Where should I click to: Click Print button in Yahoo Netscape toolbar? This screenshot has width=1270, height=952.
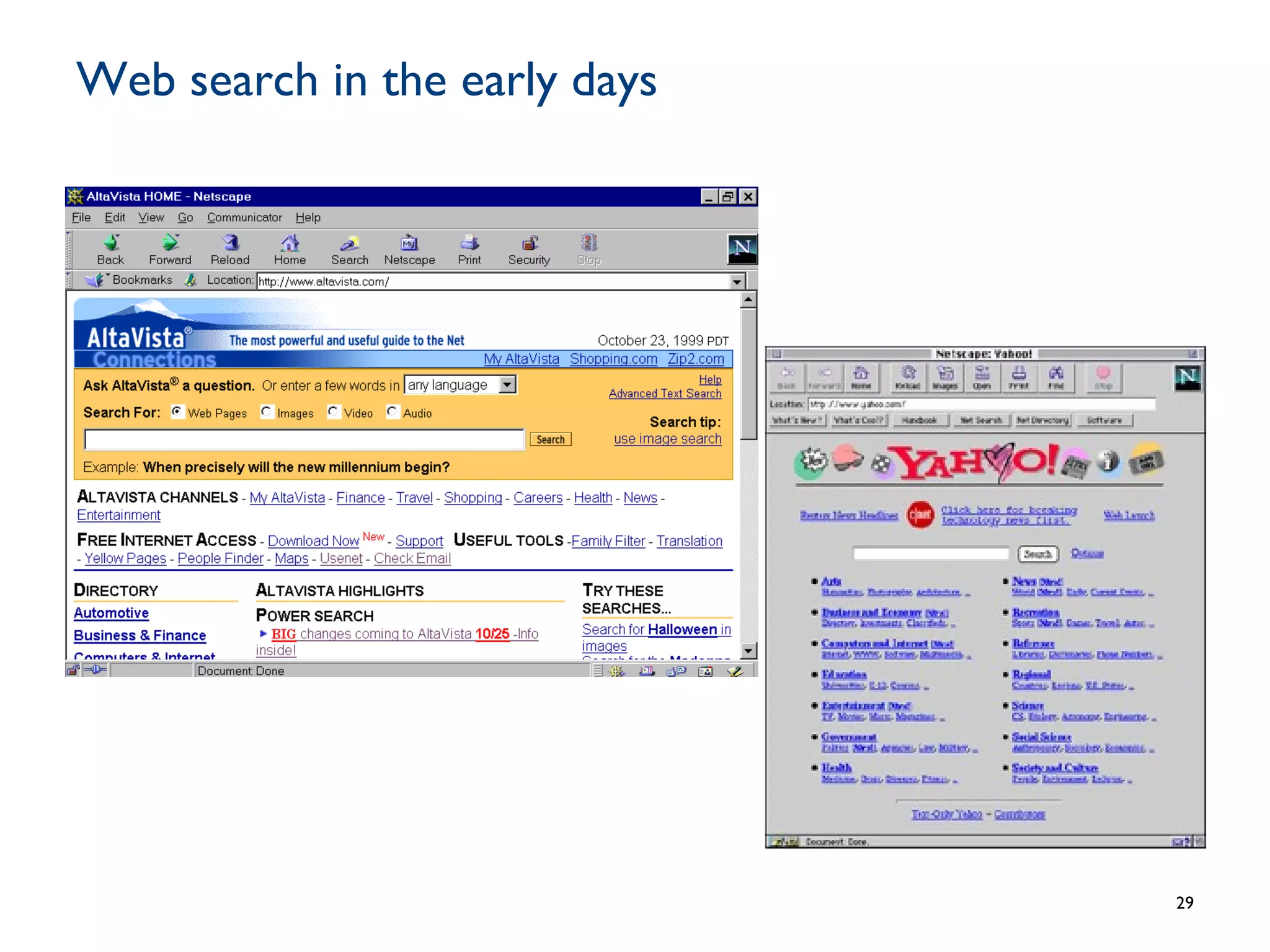click(x=1019, y=377)
